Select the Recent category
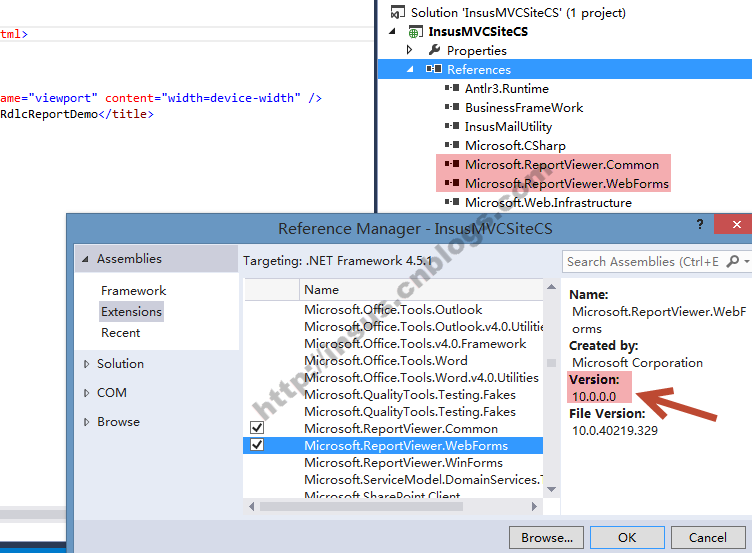752x553 pixels. pyautogui.click(x=120, y=333)
